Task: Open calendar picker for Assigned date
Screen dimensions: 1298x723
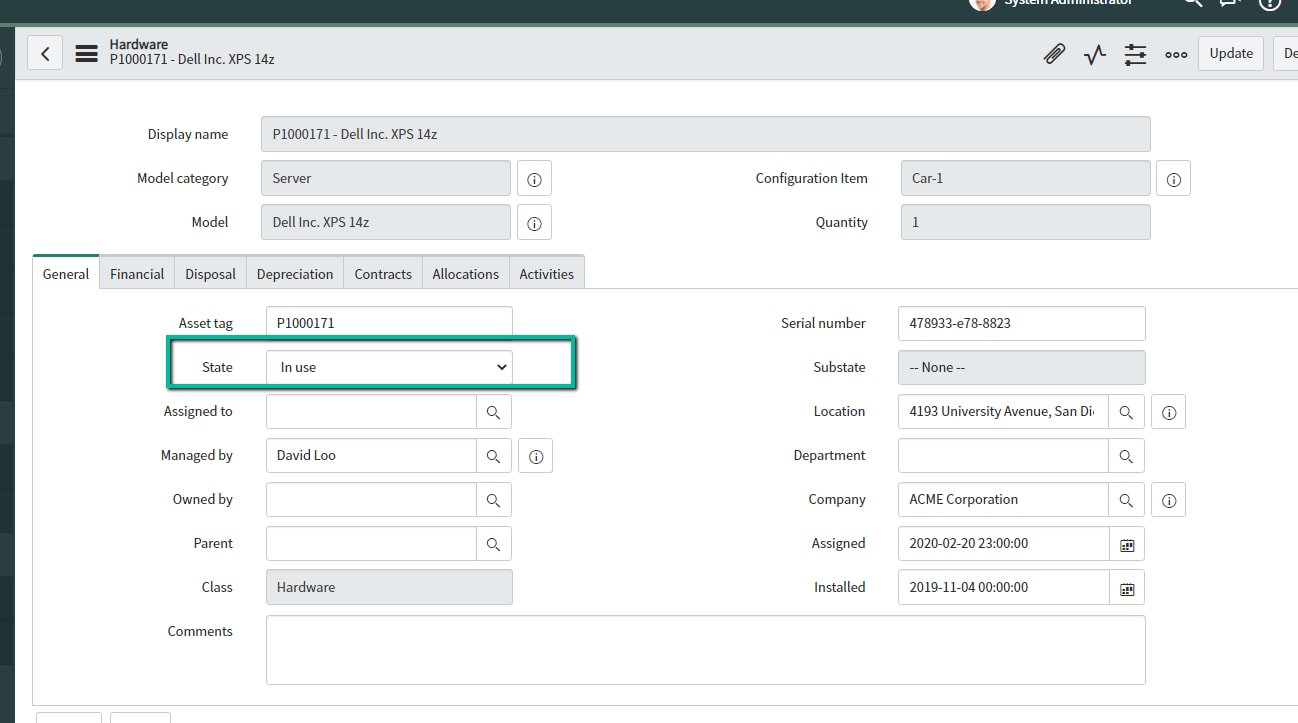Action: [1127, 544]
